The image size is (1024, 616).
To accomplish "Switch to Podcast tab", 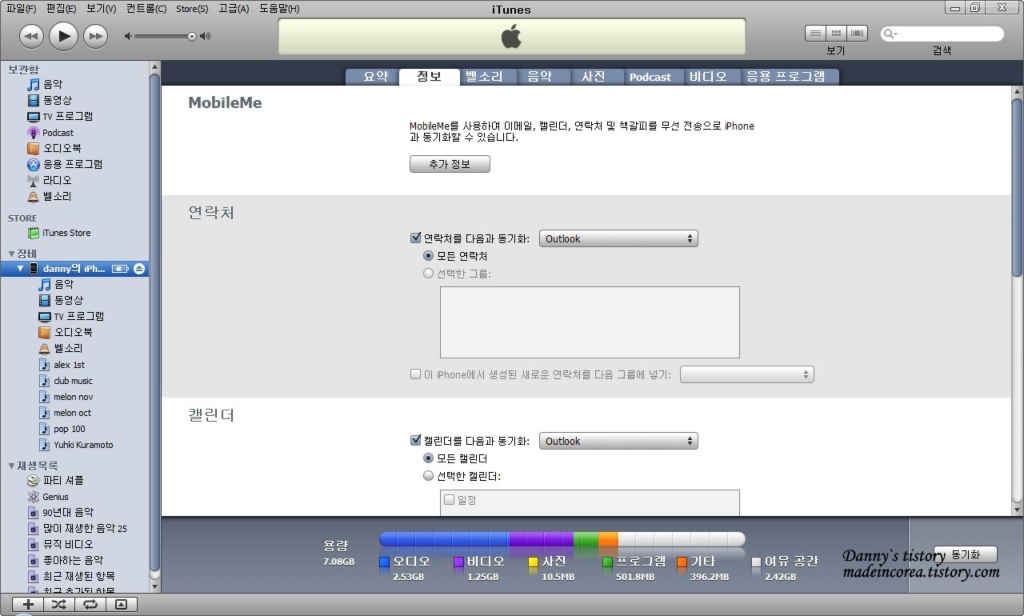I will pyautogui.click(x=650, y=76).
